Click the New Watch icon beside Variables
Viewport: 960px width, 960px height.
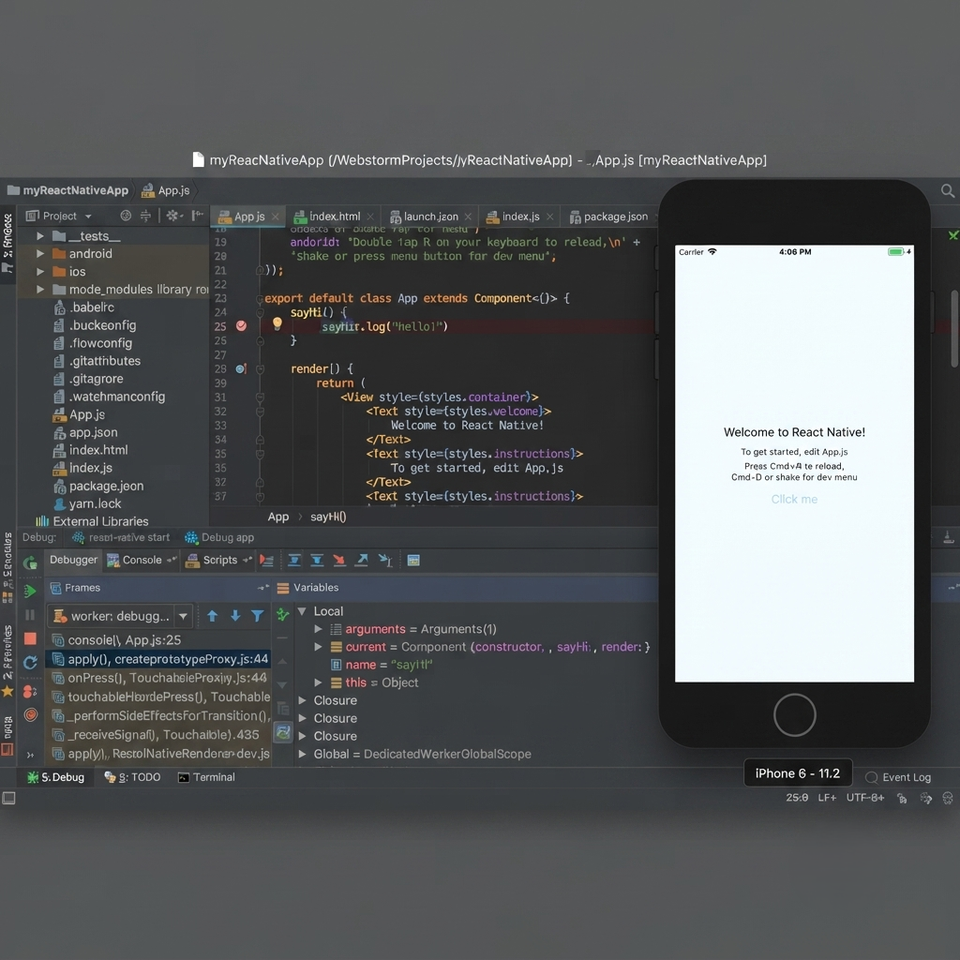(282, 614)
